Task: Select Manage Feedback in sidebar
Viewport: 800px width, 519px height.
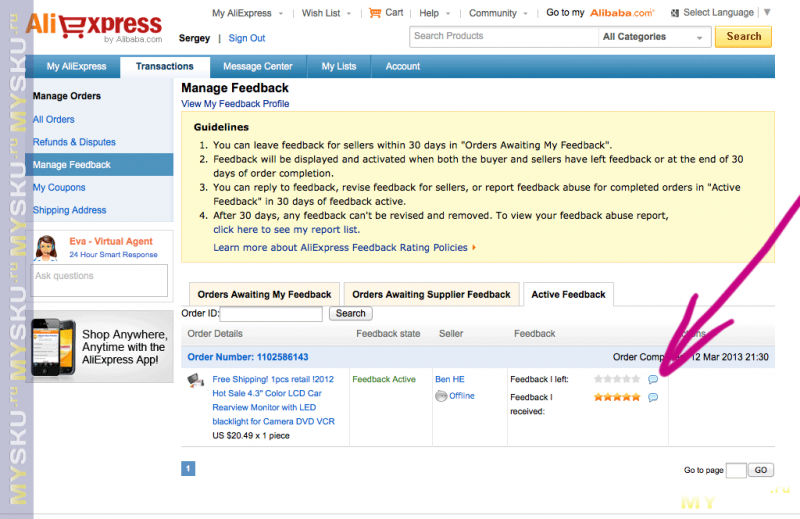Action: click(99, 165)
